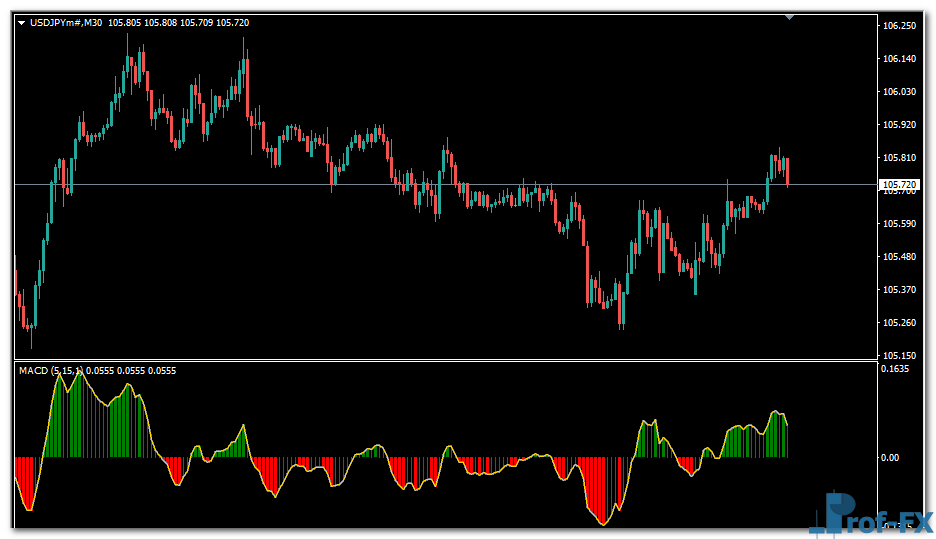Click the divider between price chart and MACD
The height and width of the screenshot is (539, 936).
coord(440,361)
